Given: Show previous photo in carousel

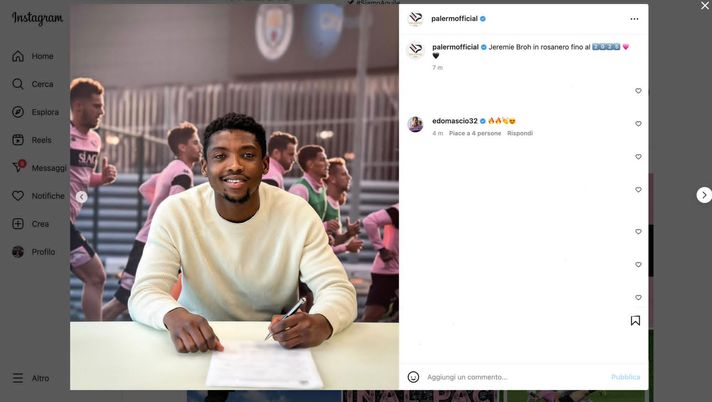Looking at the screenshot, I should tap(82, 197).
